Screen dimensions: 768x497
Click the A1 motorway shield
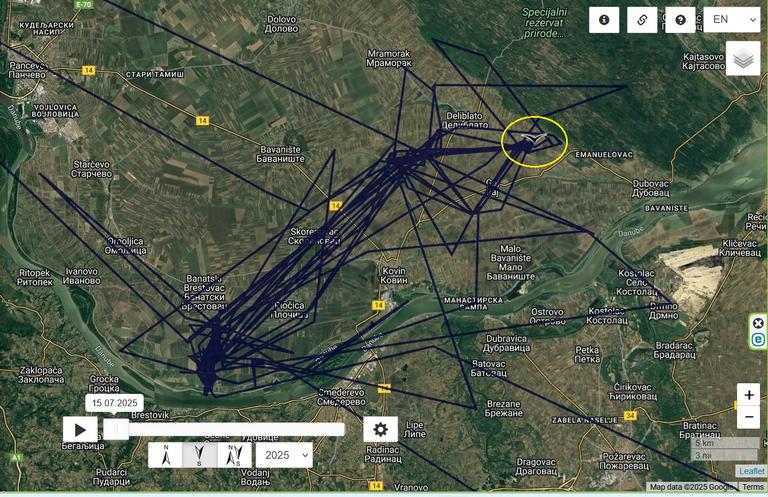(x=17, y=458)
